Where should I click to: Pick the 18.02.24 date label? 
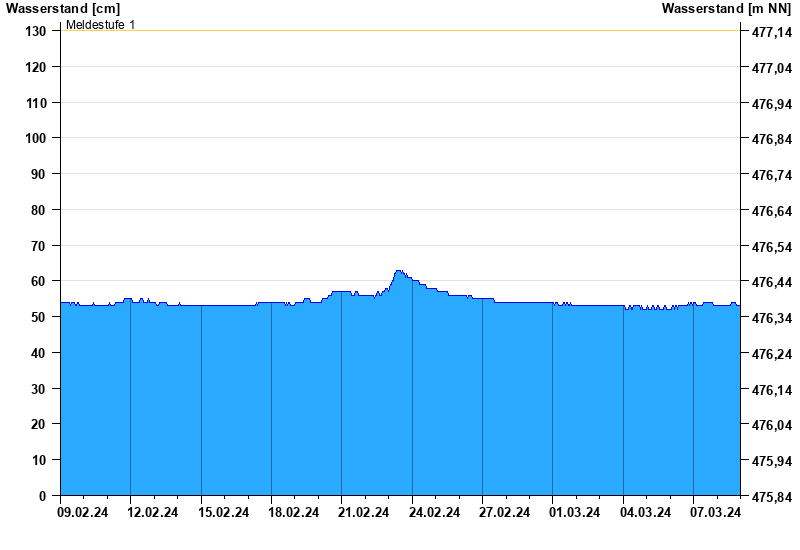[295, 513]
